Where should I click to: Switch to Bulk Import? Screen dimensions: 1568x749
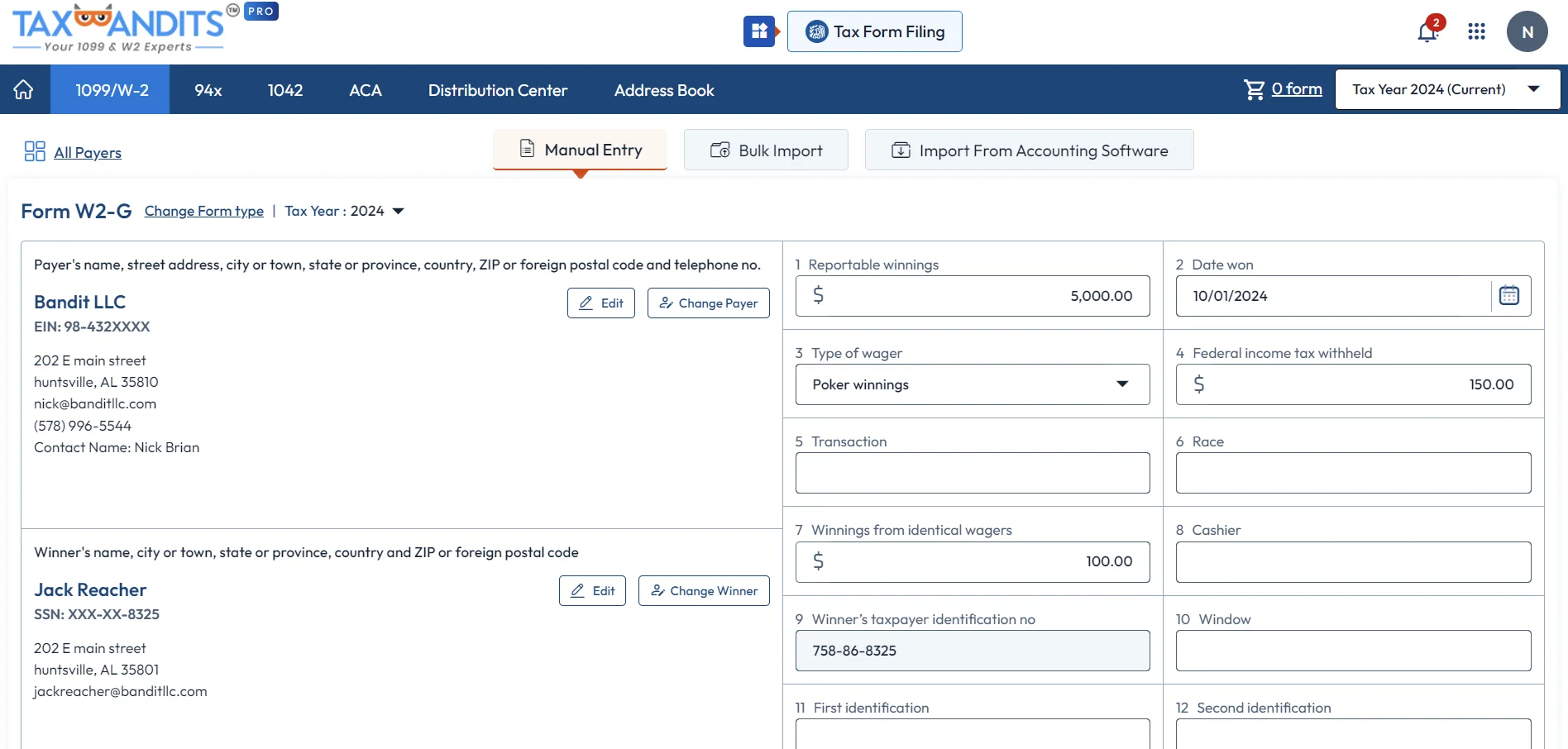(766, 150)
